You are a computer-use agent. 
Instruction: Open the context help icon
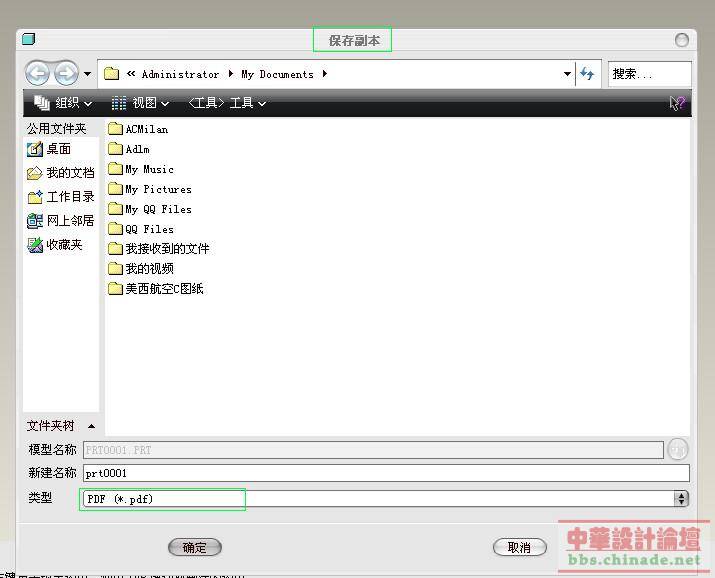[677, 103]
